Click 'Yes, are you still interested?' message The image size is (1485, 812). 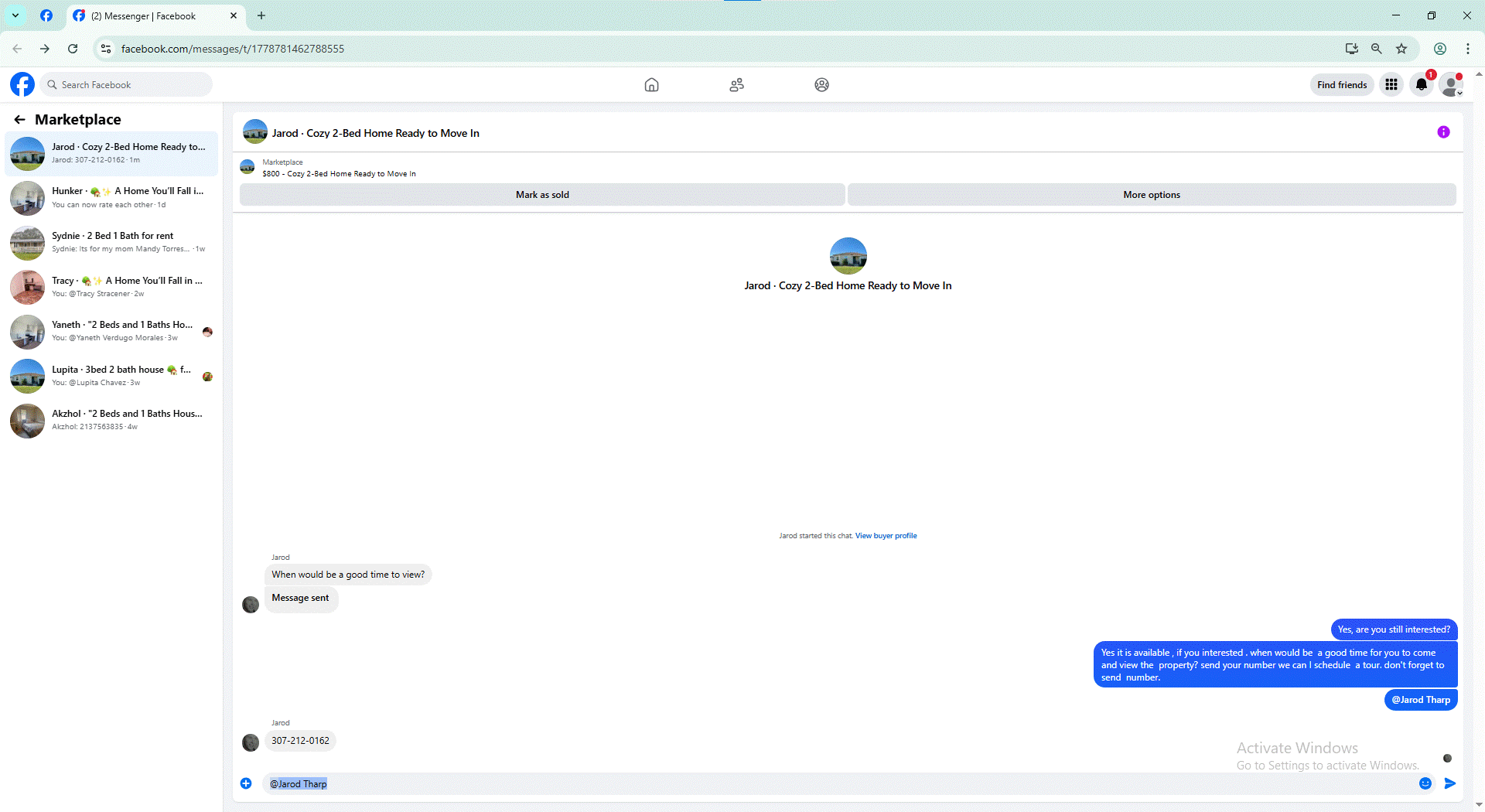click(1394, 629)
